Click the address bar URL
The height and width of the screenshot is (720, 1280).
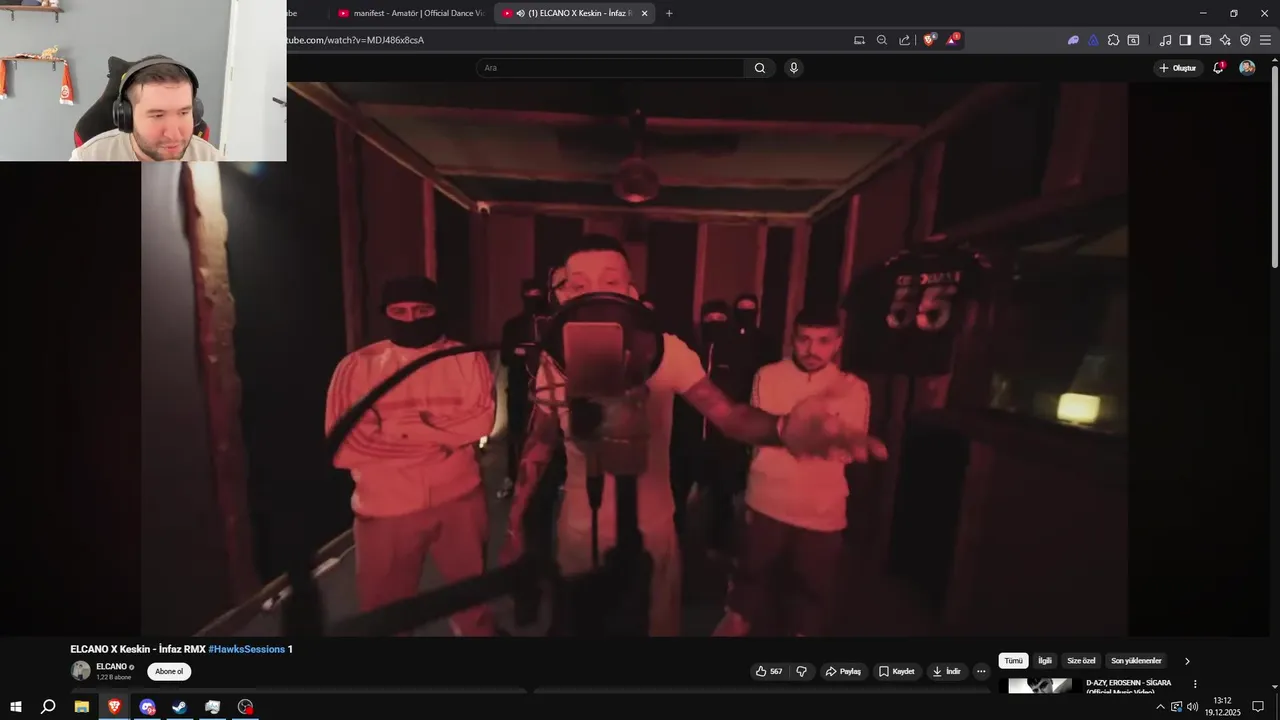pyautogui.click(x=355, y=40)
